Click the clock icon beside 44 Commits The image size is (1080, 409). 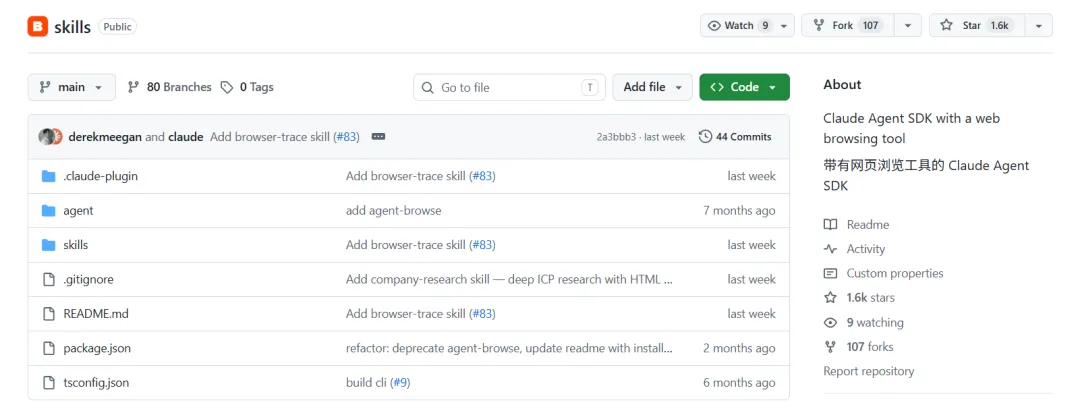point(705,136)
